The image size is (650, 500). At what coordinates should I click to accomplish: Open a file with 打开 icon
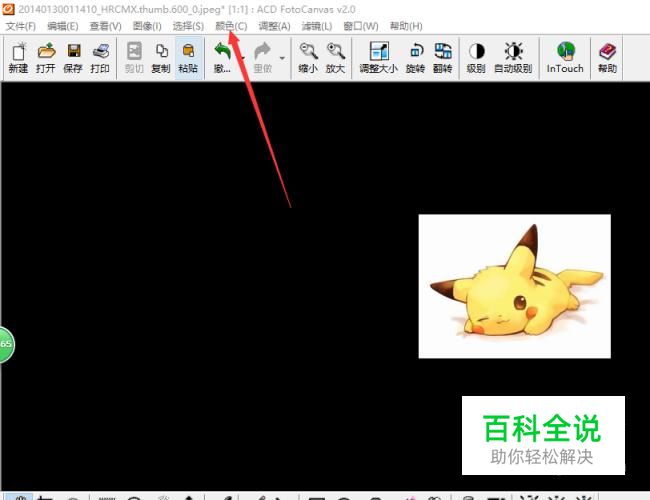click(46, 58)
